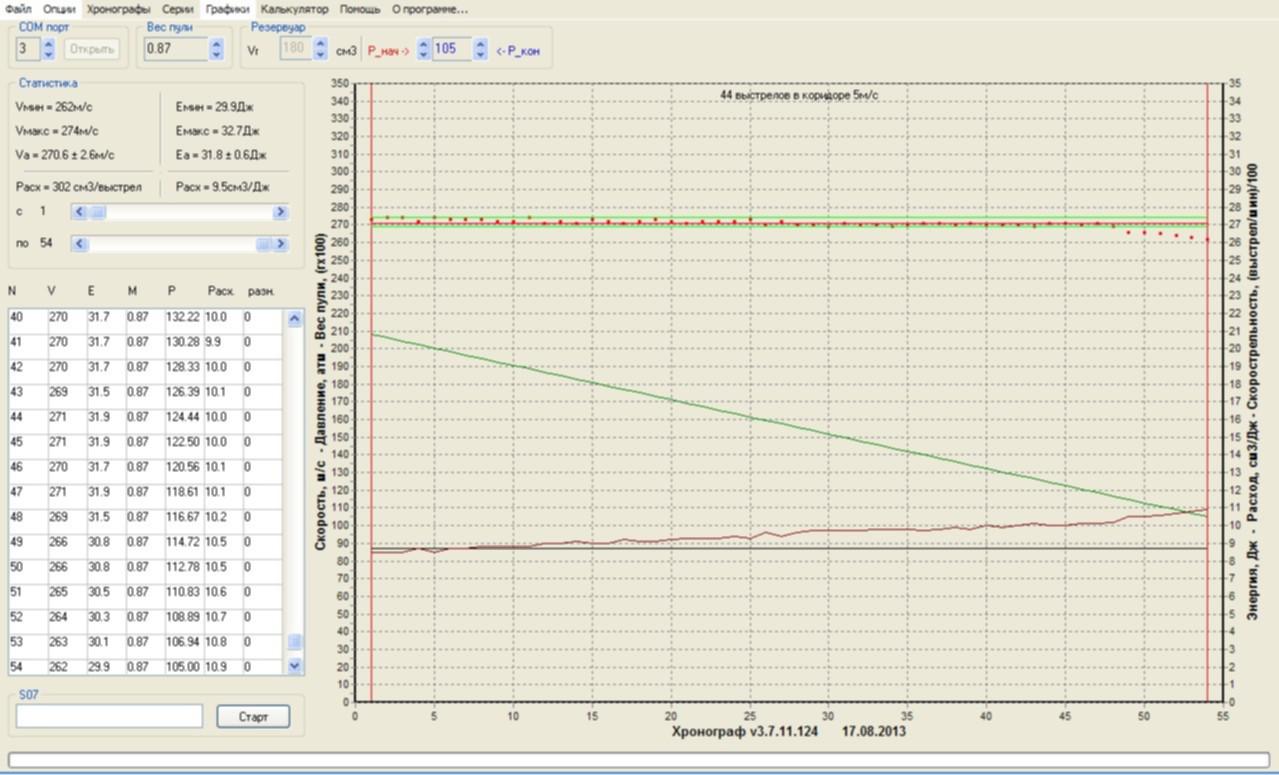Click the S07 text input field
Screen dimensions: 1279x775
(x=109, y=716)
